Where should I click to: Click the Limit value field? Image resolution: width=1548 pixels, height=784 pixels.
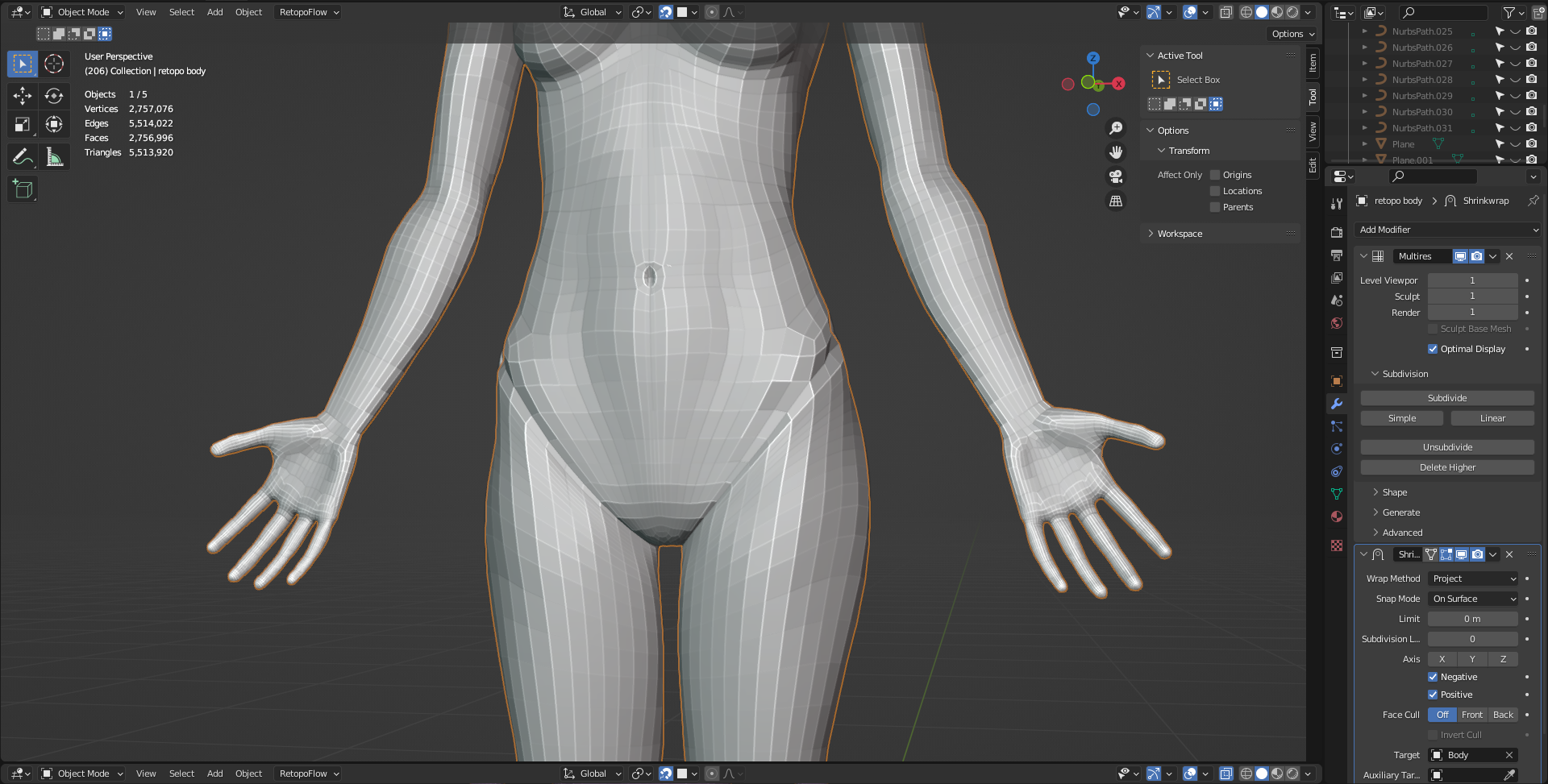1472,619
